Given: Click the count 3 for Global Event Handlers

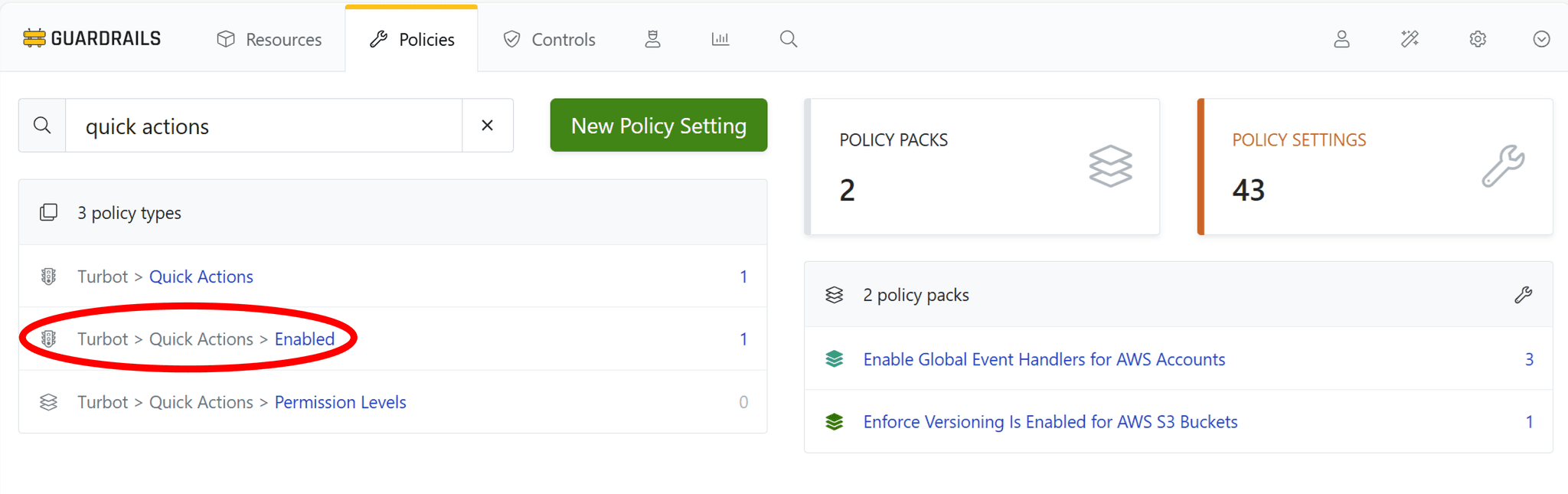Looking at the screenshot, I should (1529, 359).
